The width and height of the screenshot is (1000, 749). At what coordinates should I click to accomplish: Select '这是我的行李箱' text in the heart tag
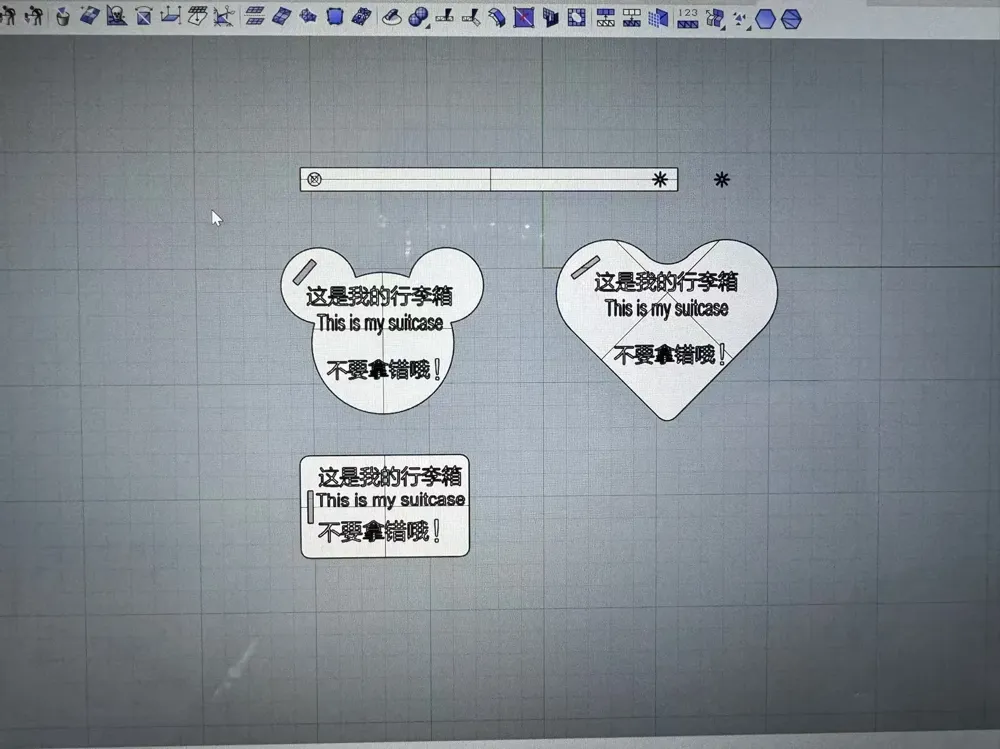(x=666, y=281)
